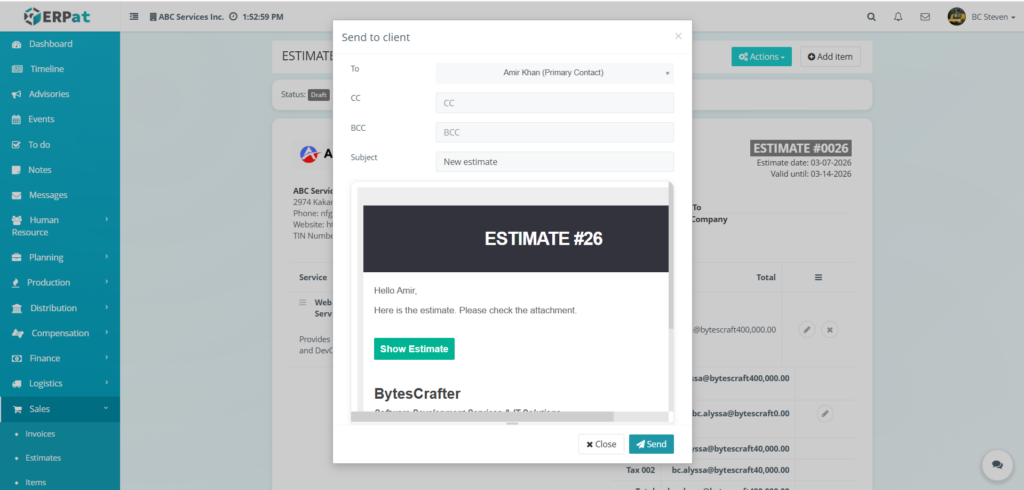1024x490 pixels.
Task: Click the BytesCrafter heading in email
Action: (x=417, y=394)
